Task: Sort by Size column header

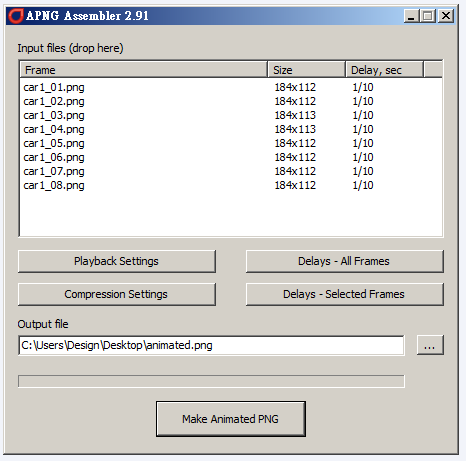Action: point(306,70)
